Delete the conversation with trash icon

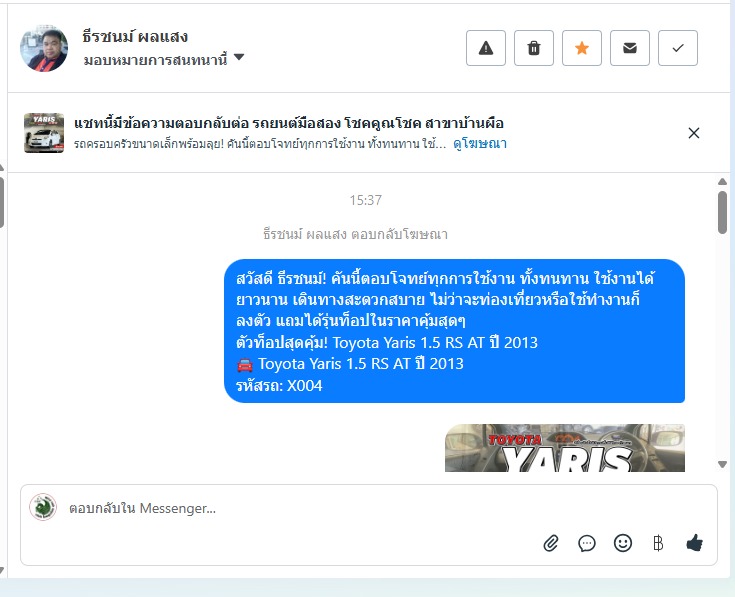534,48
